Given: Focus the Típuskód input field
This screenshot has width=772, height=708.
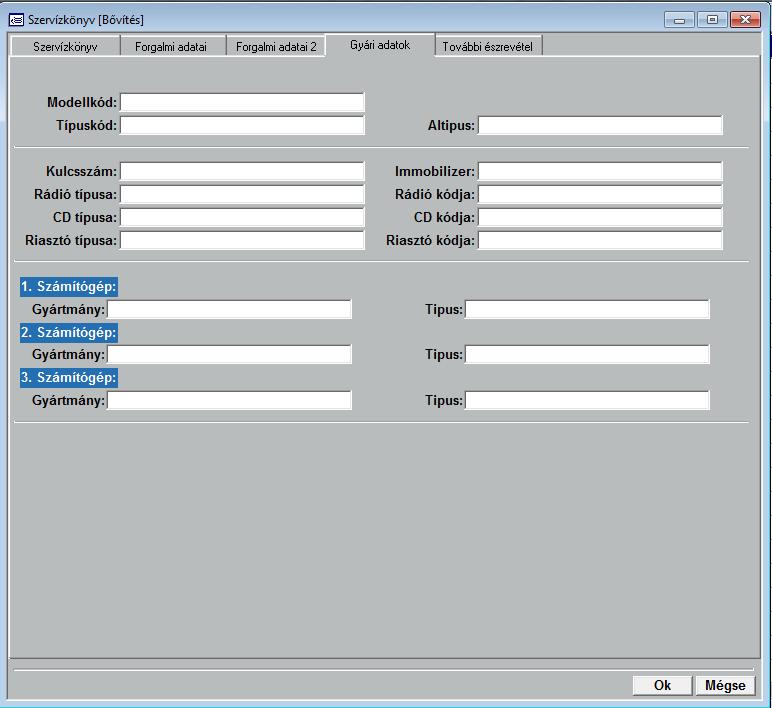Looking at the screenshot, I should pos(242,126).
